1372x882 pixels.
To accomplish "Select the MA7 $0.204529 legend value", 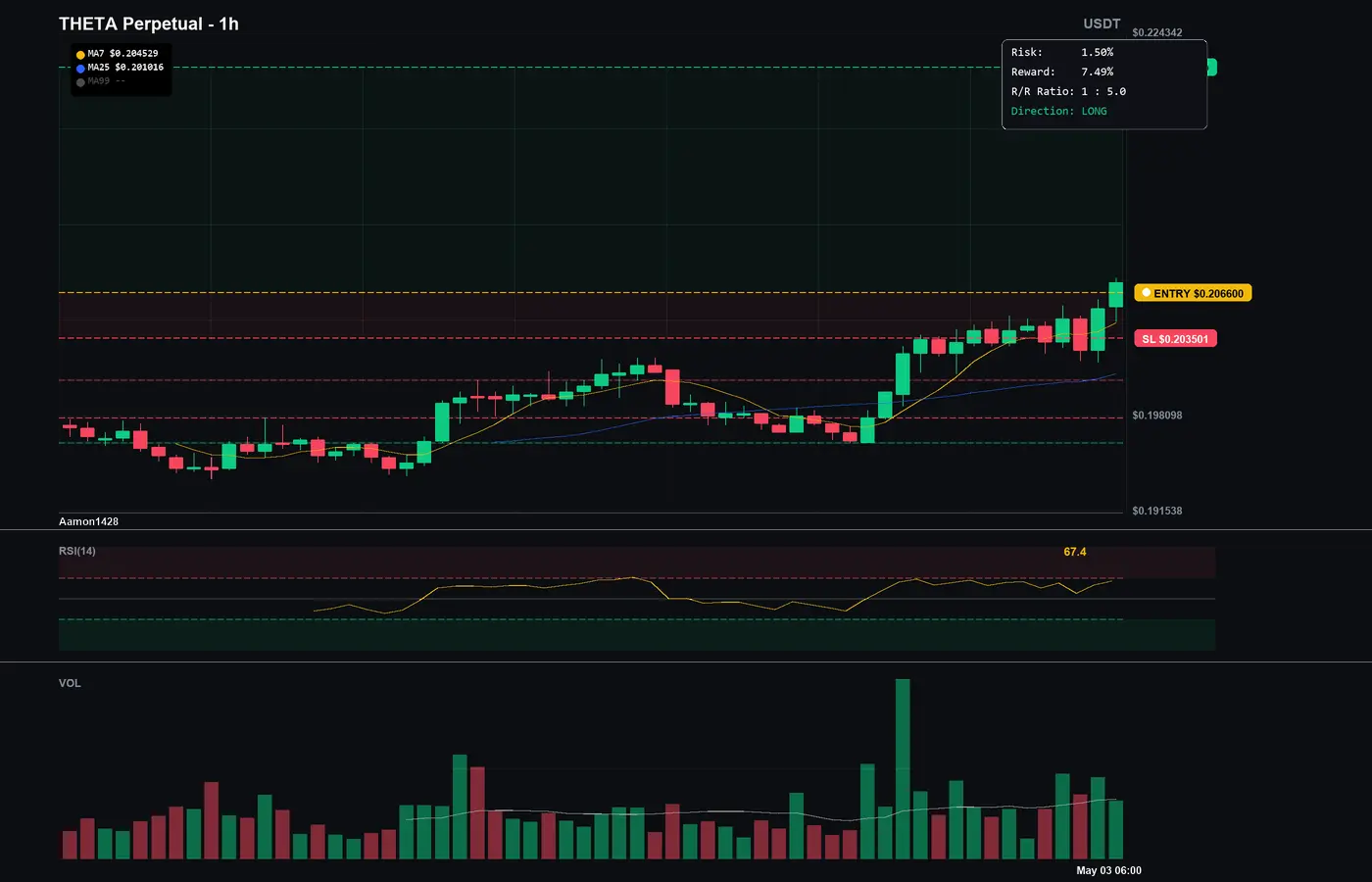I will click(122, 54).
